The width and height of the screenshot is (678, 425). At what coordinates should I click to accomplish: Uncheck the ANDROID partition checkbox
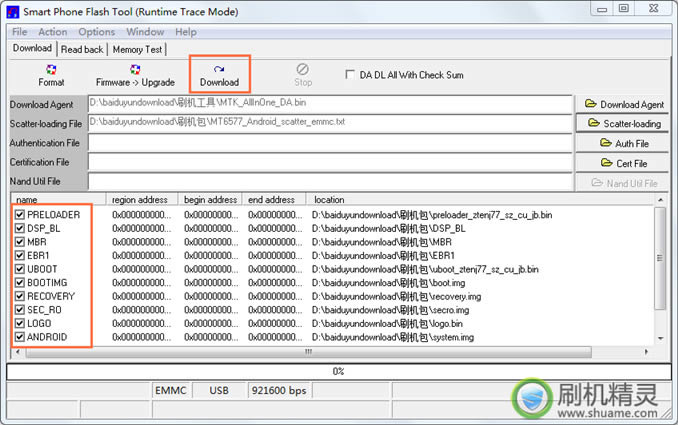(x=20, y=337)
